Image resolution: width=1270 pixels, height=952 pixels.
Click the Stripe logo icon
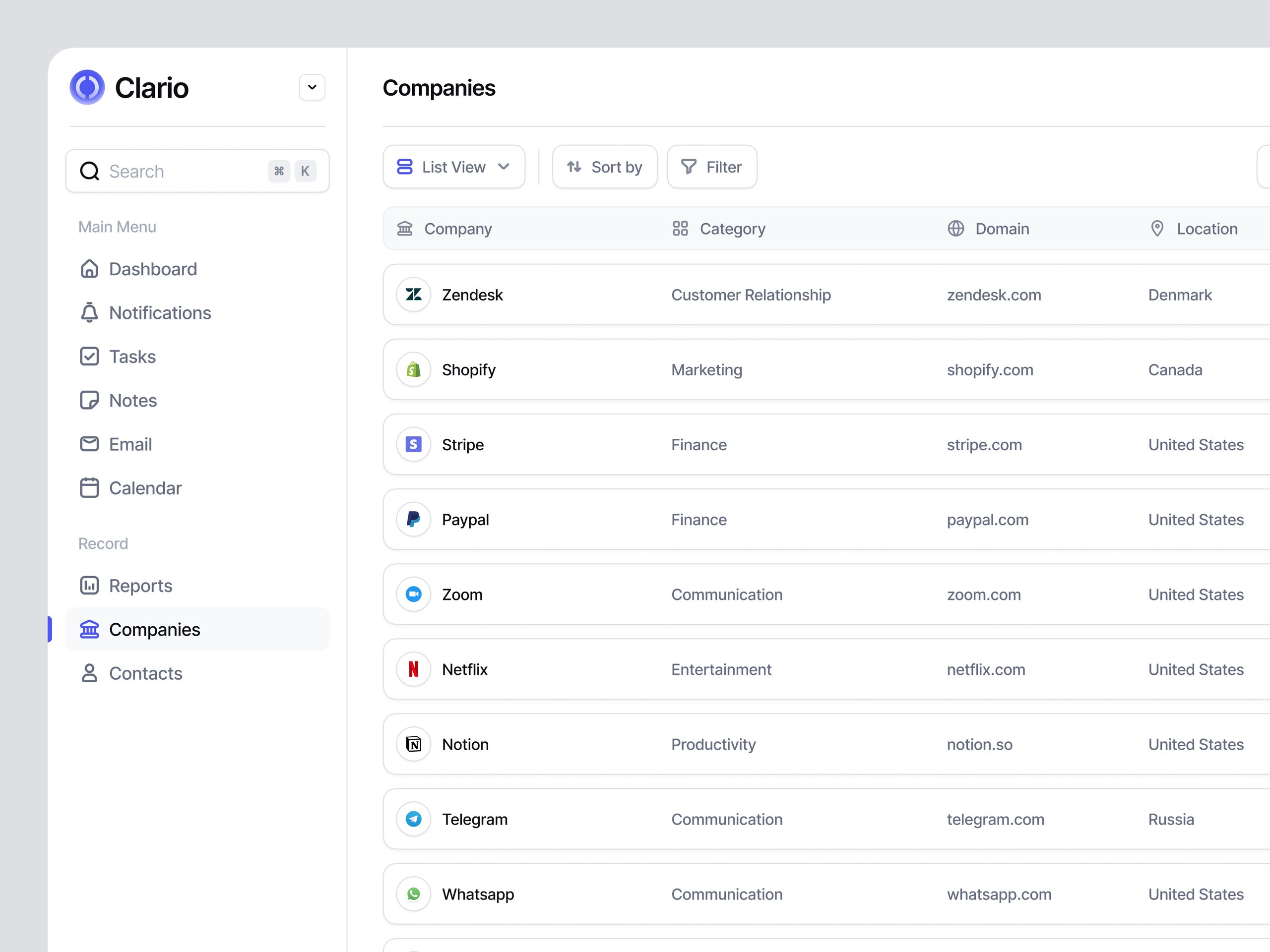(x=413, y=445)
